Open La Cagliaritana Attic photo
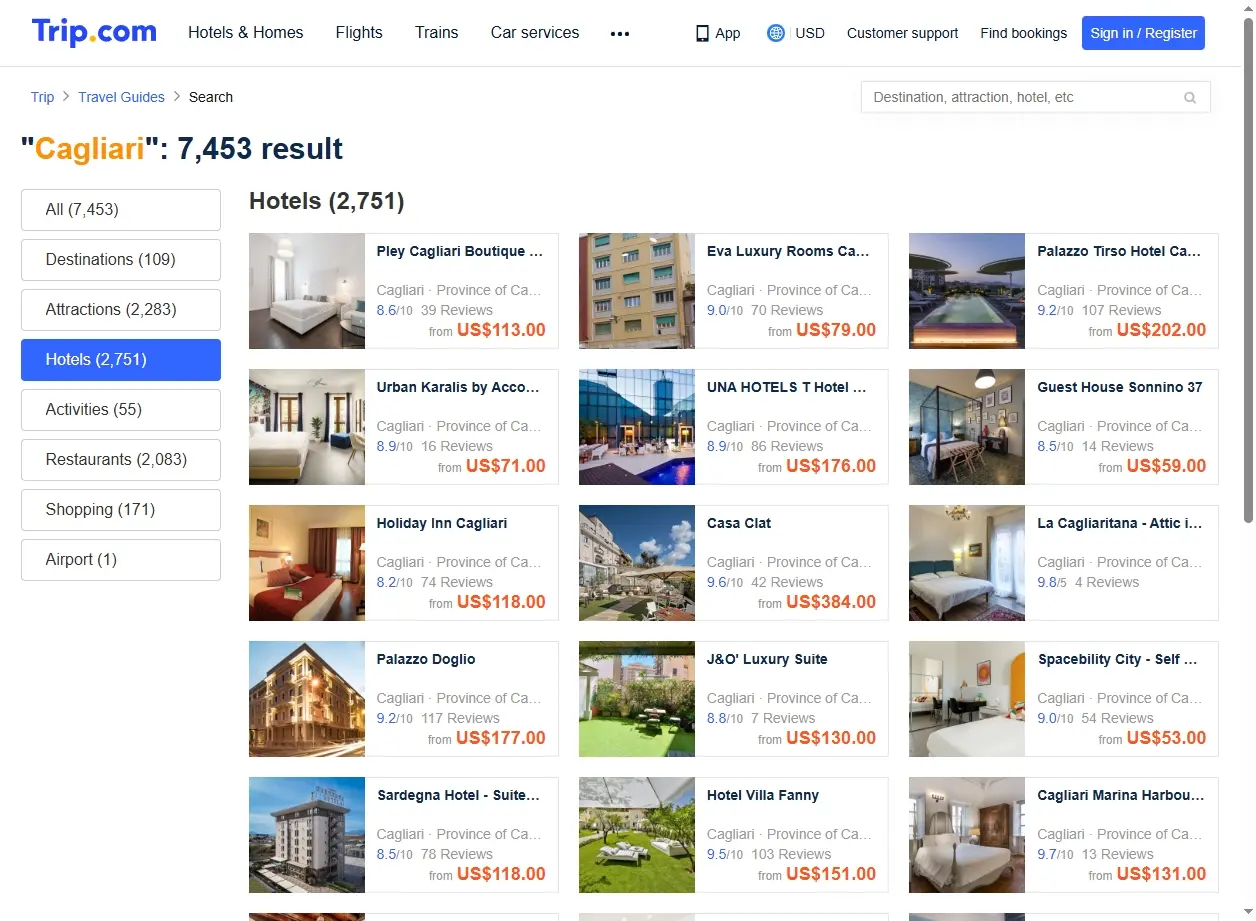The width and height of the screenshot is (1256, 921). (967, 563)
